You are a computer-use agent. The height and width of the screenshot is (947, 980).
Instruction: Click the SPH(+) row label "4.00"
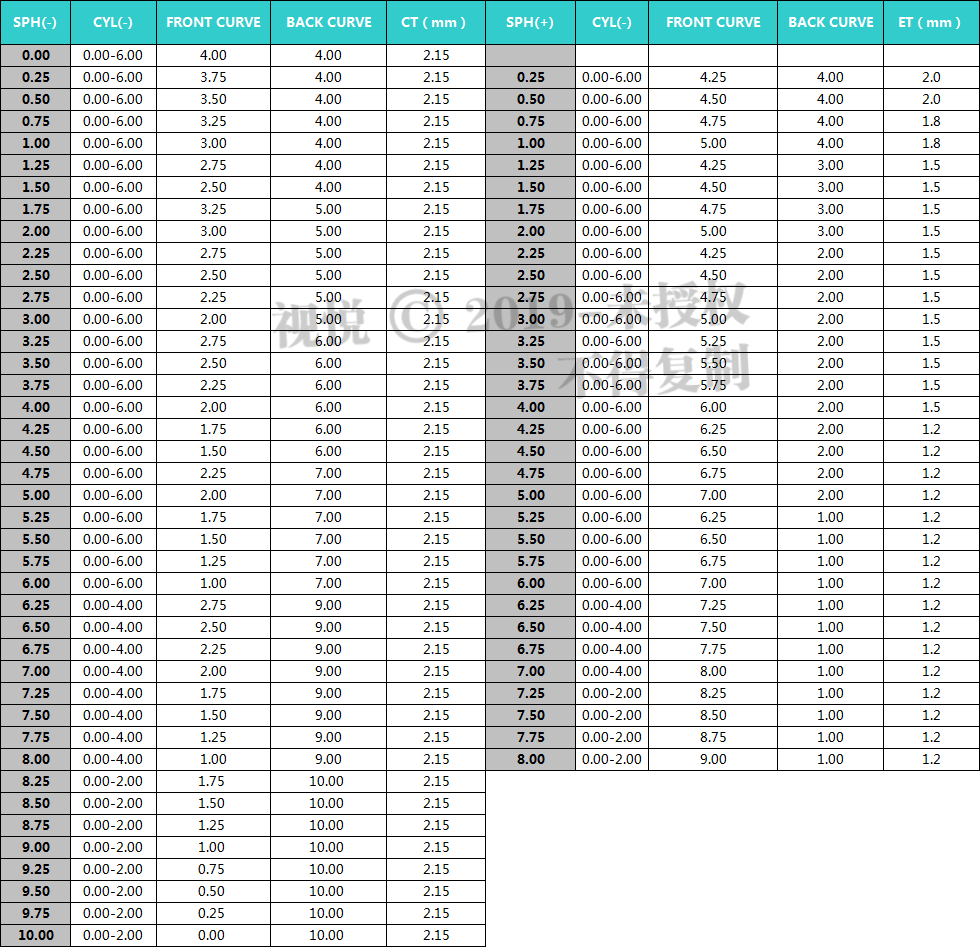531,408
